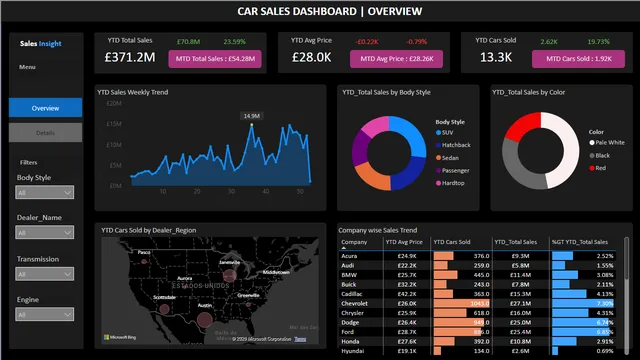Sort table by the Company column header

tap(354, 242)
